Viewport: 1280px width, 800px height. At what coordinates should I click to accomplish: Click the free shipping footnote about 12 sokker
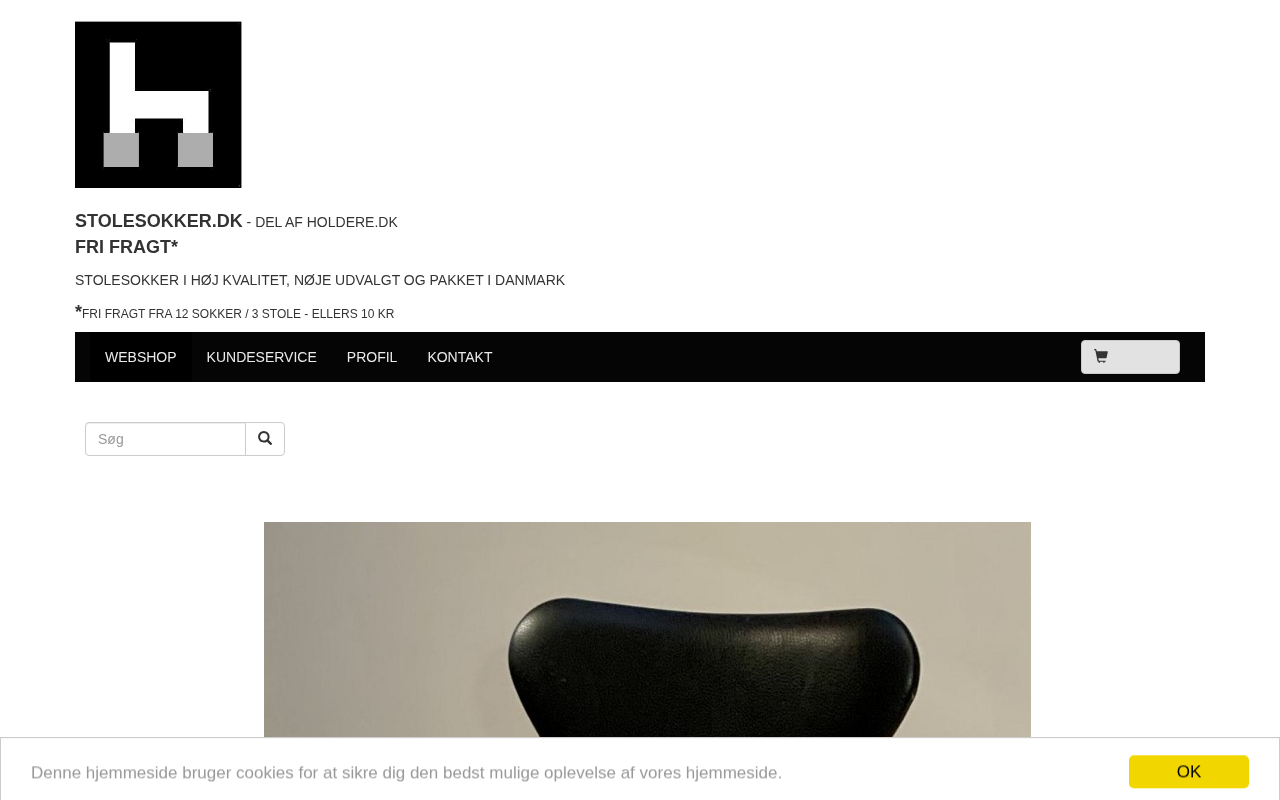235,313
